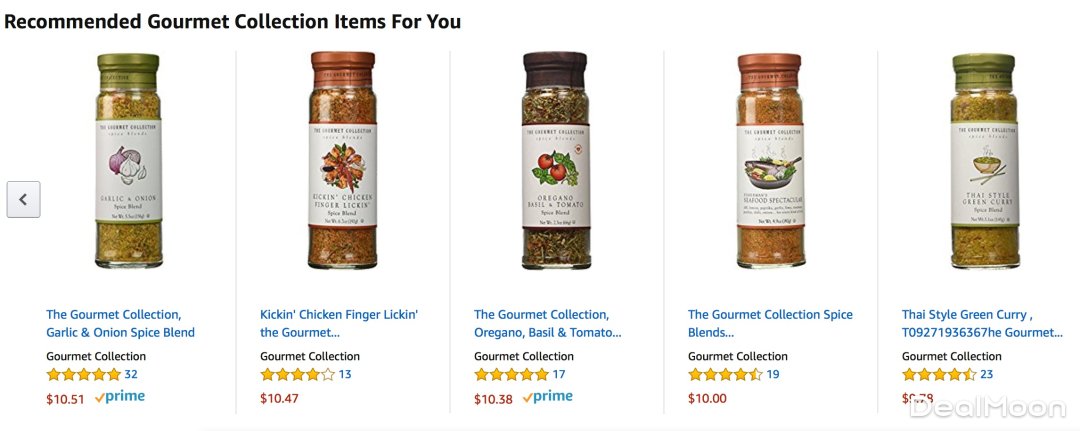Open the Kickin' Chicken bottle image

[342, 161]
